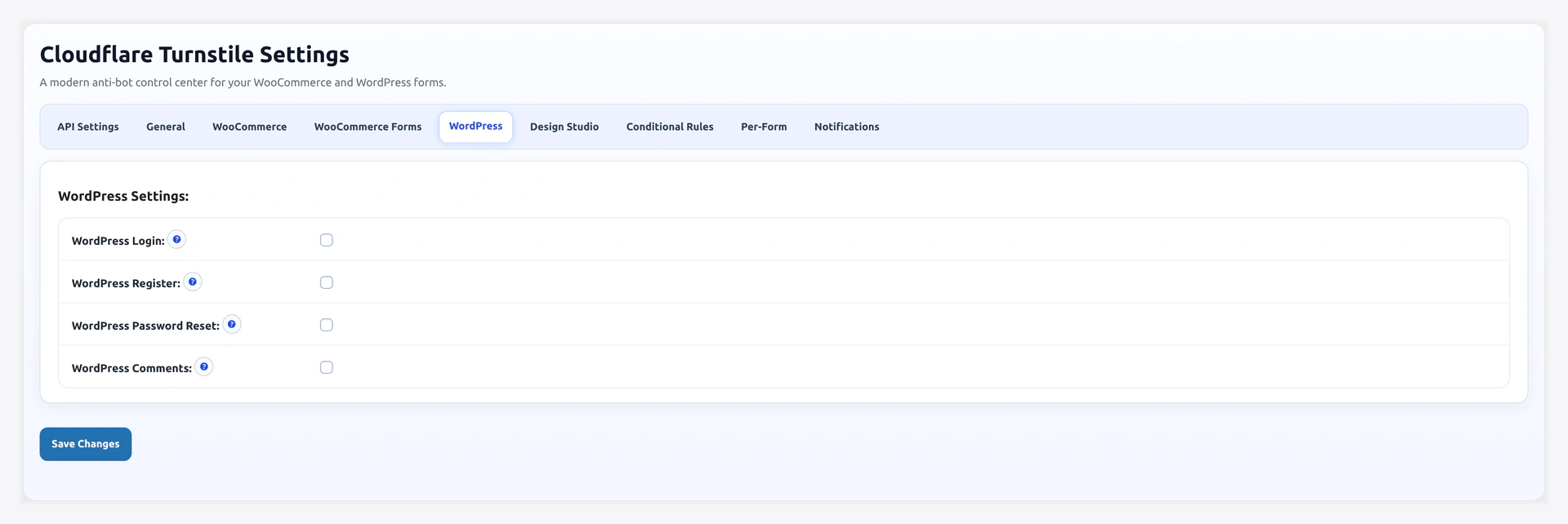The width and height of the screenshot is (1568, 524).
Task: Click the Cloudflare Turnstile Settings page title
Action: coord(194,54)
